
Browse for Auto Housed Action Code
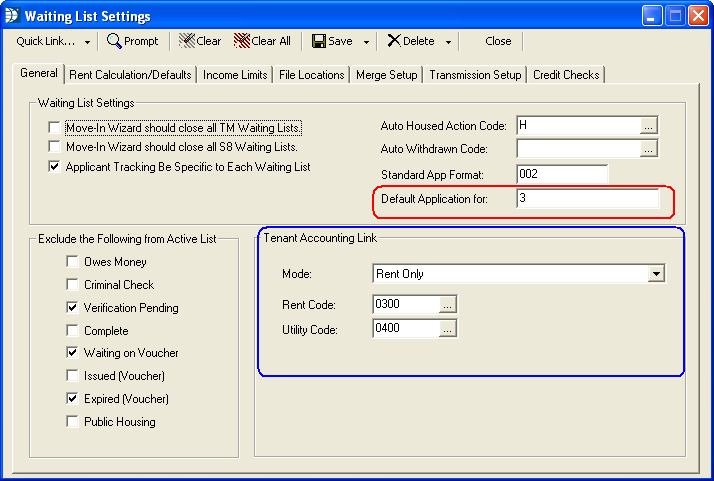(649, 125)
